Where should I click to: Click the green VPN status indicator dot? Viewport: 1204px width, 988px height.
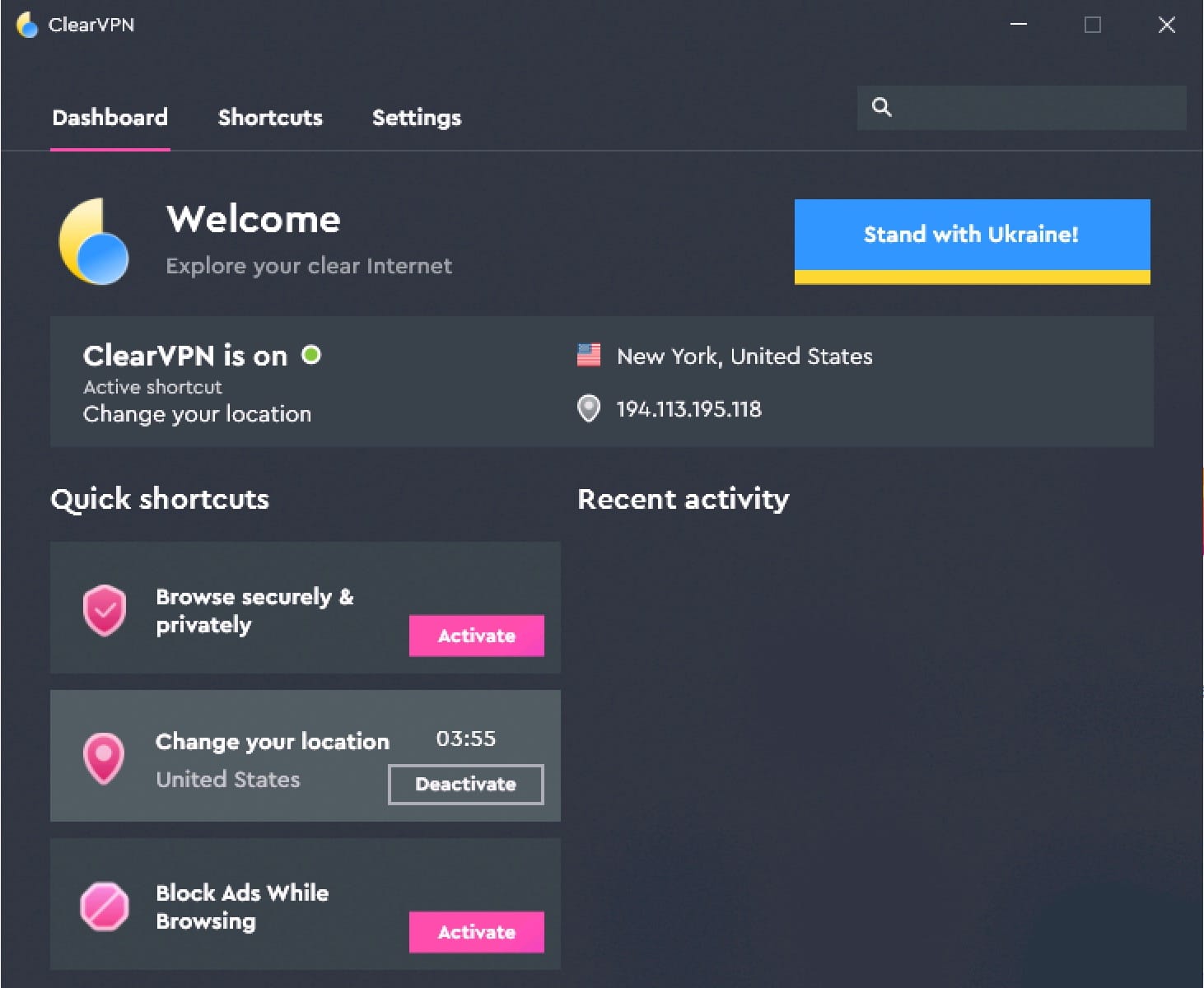tap(311, 355)
